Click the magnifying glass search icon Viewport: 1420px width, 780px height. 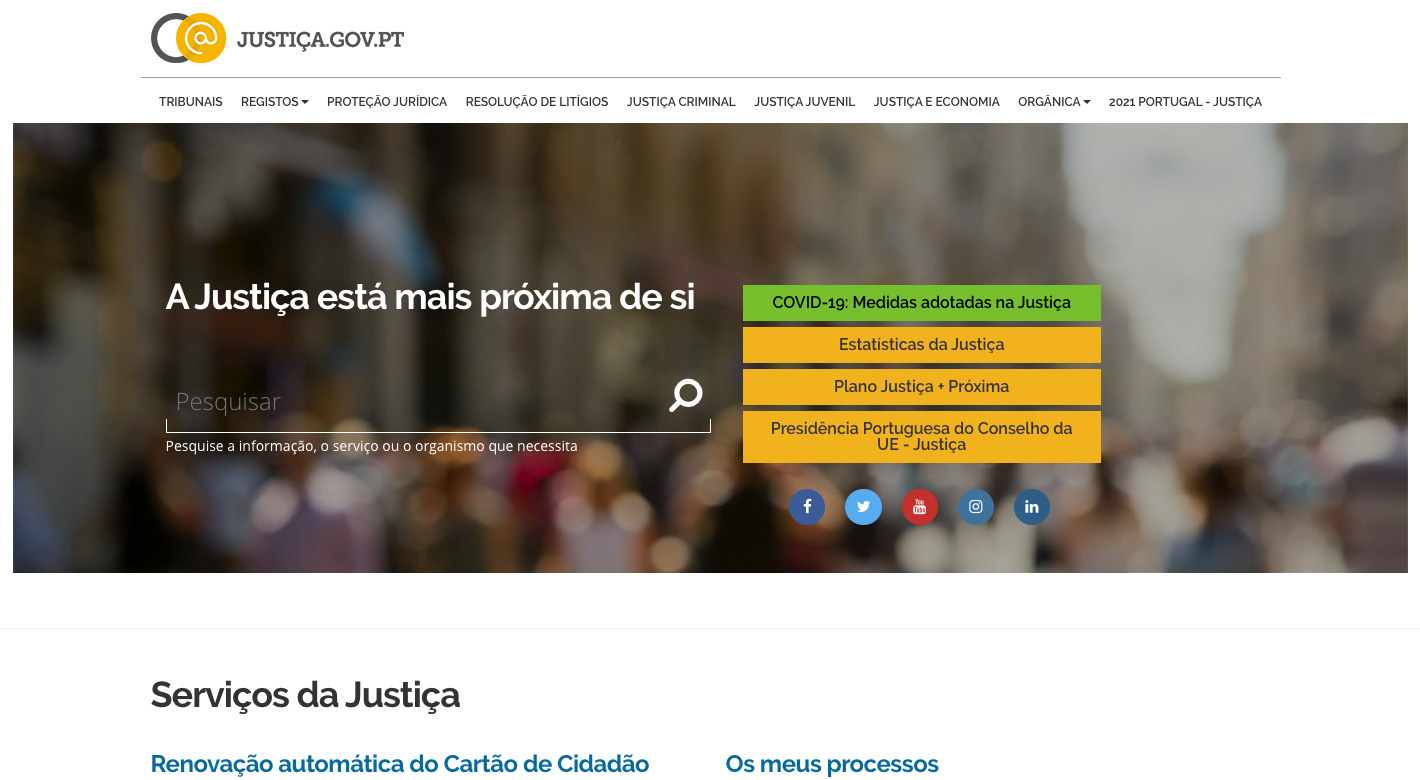pos(685,396)
